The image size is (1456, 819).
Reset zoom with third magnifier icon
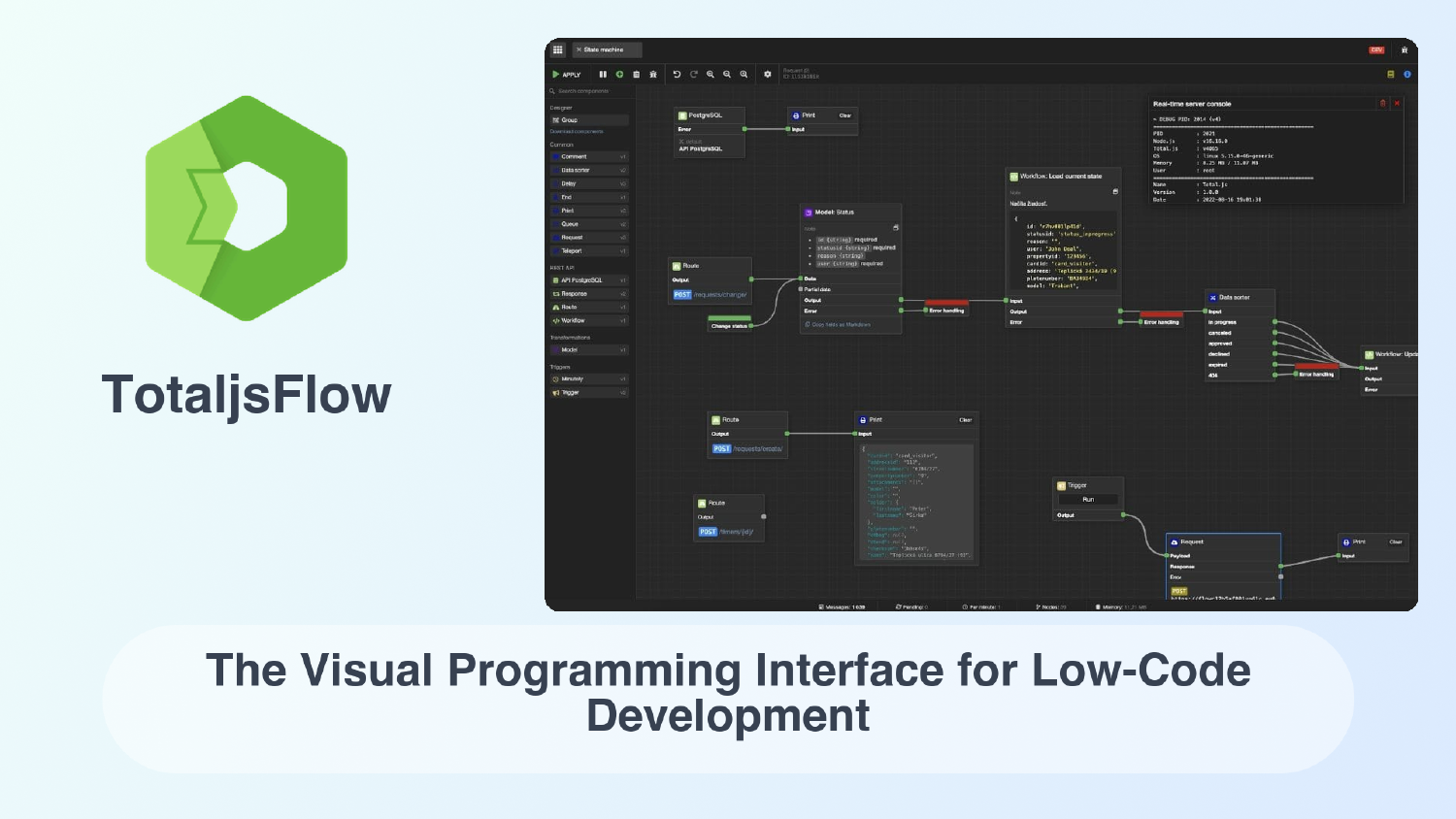(x=745, y=75)
